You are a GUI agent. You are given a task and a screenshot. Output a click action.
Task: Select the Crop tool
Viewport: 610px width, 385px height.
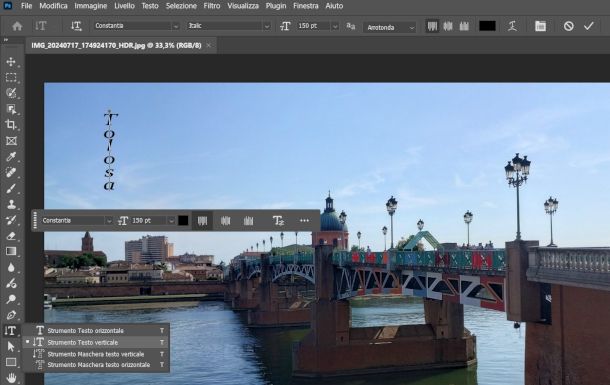click(11, 125)
